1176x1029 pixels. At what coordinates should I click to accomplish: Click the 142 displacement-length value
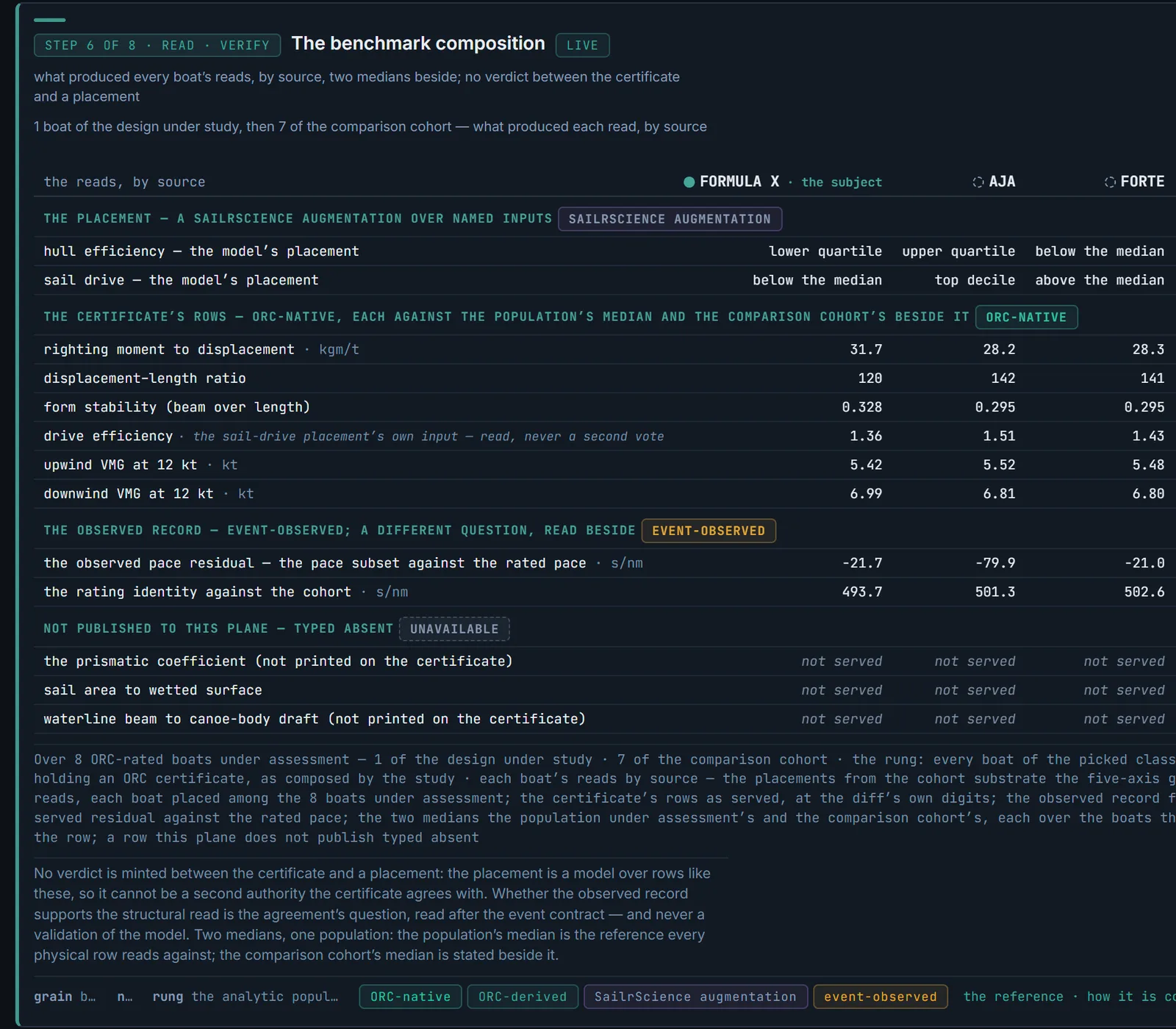1003,379
